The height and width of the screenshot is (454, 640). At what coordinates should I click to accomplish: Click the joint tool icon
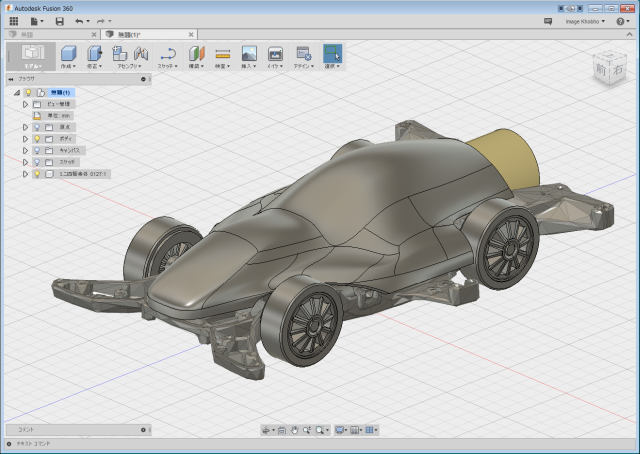[x=141, y=53]
